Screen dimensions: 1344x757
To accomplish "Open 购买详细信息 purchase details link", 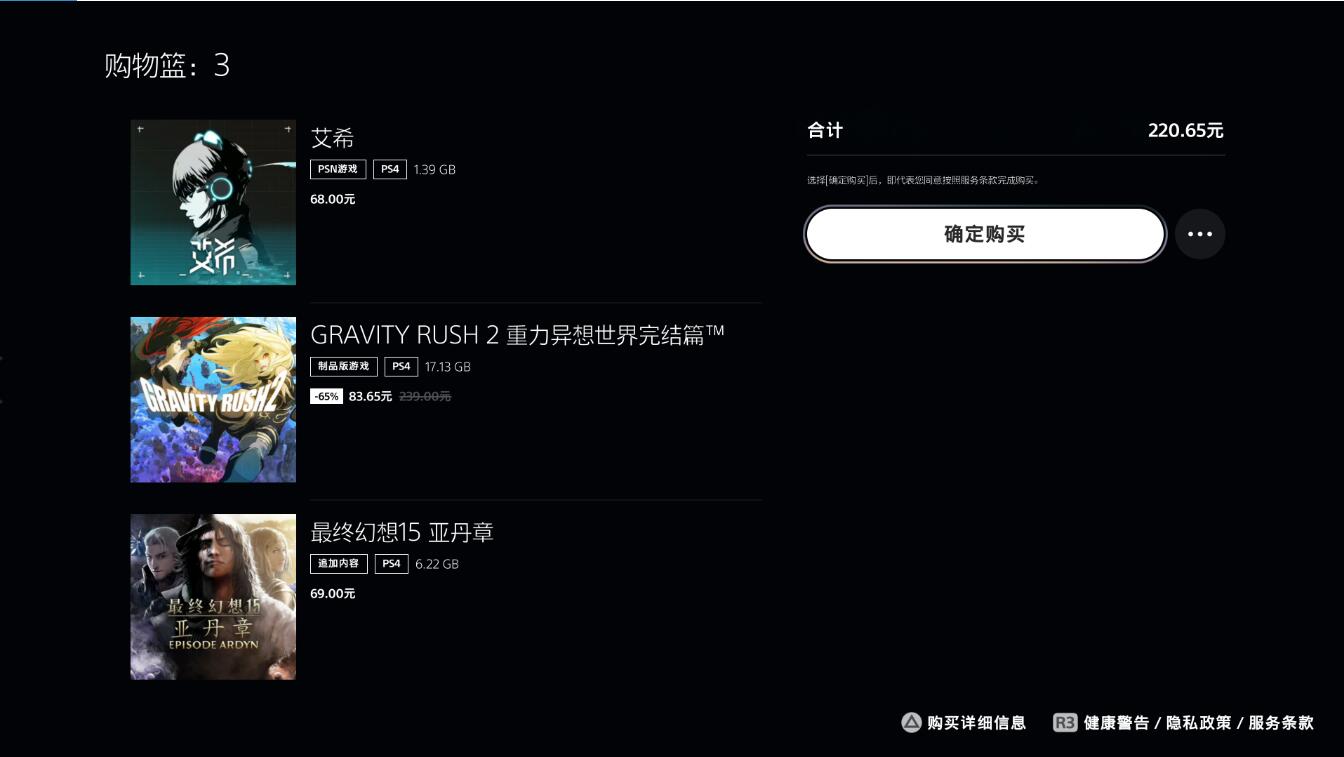I will pyautogui.click(x=976, y=722).
